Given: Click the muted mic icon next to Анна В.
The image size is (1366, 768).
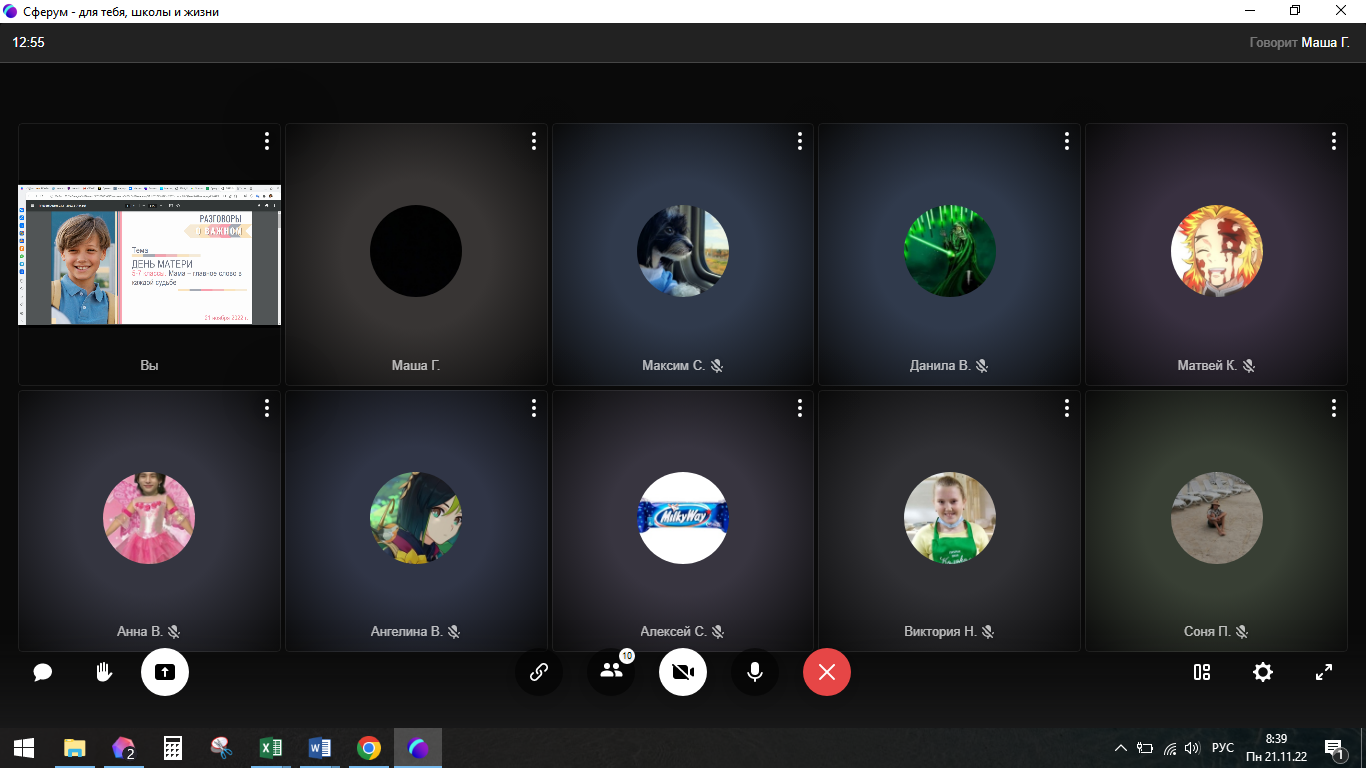Looking at the screenshot, I should pyautogui.click(x=173, y=632).
